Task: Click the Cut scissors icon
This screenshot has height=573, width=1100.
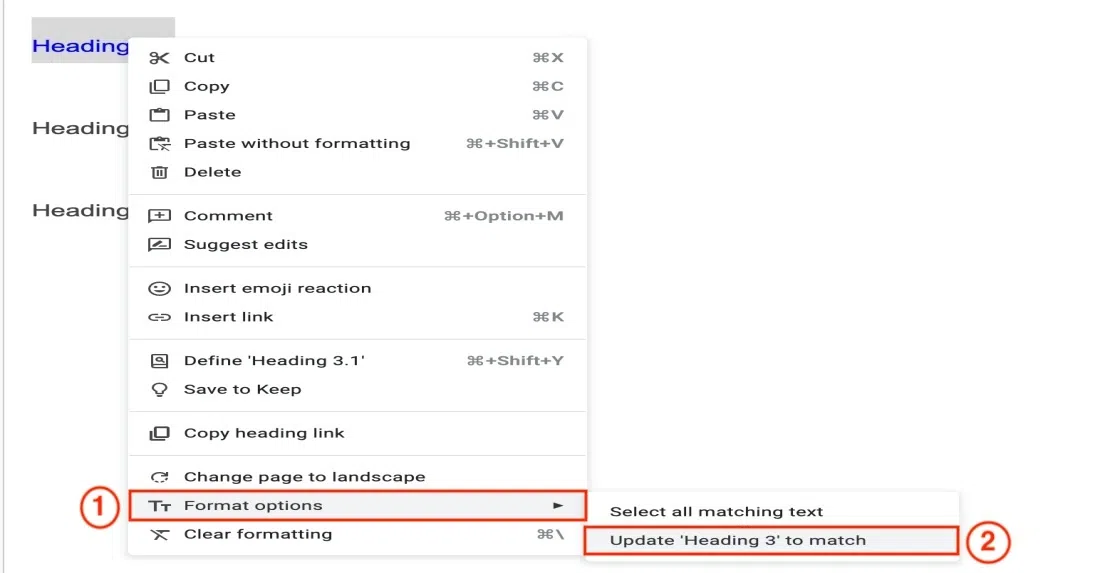Action: pyautogui.click(x=159, y=58)
